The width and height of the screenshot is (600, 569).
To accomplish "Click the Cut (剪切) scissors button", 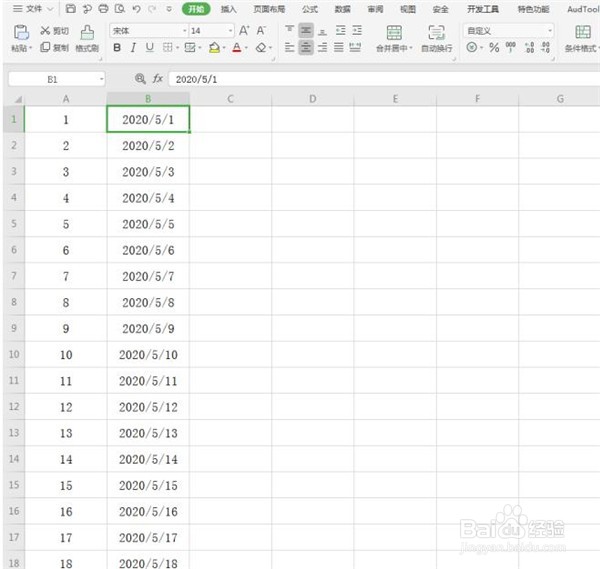I will [54, 31].
